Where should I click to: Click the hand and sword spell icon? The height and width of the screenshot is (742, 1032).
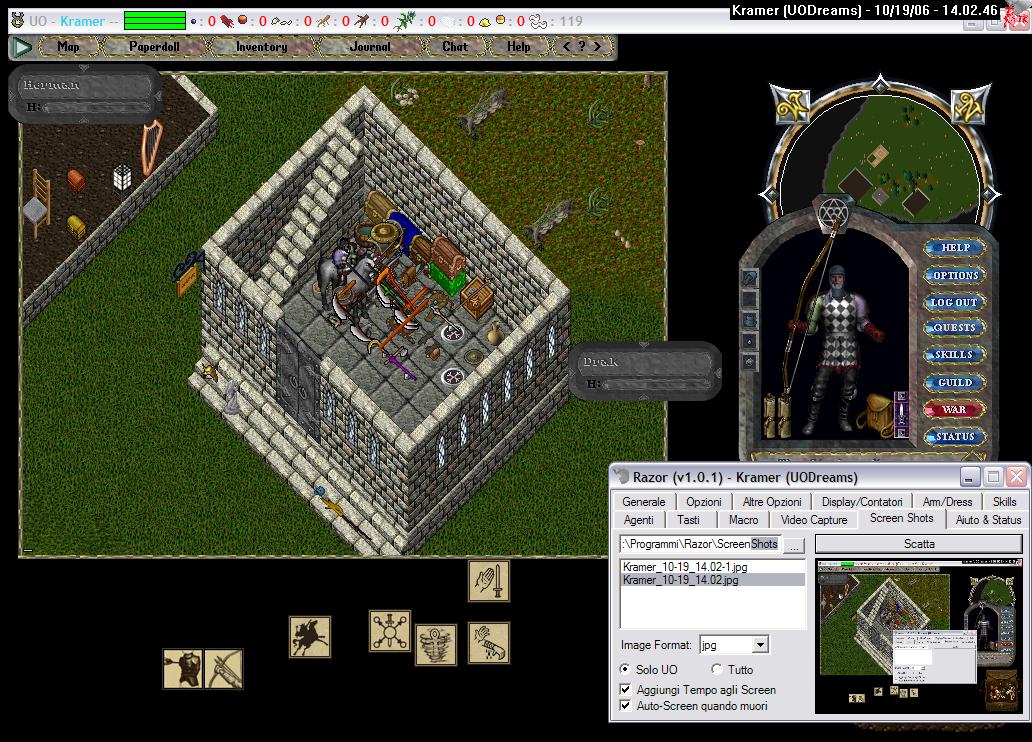(488, 581)
